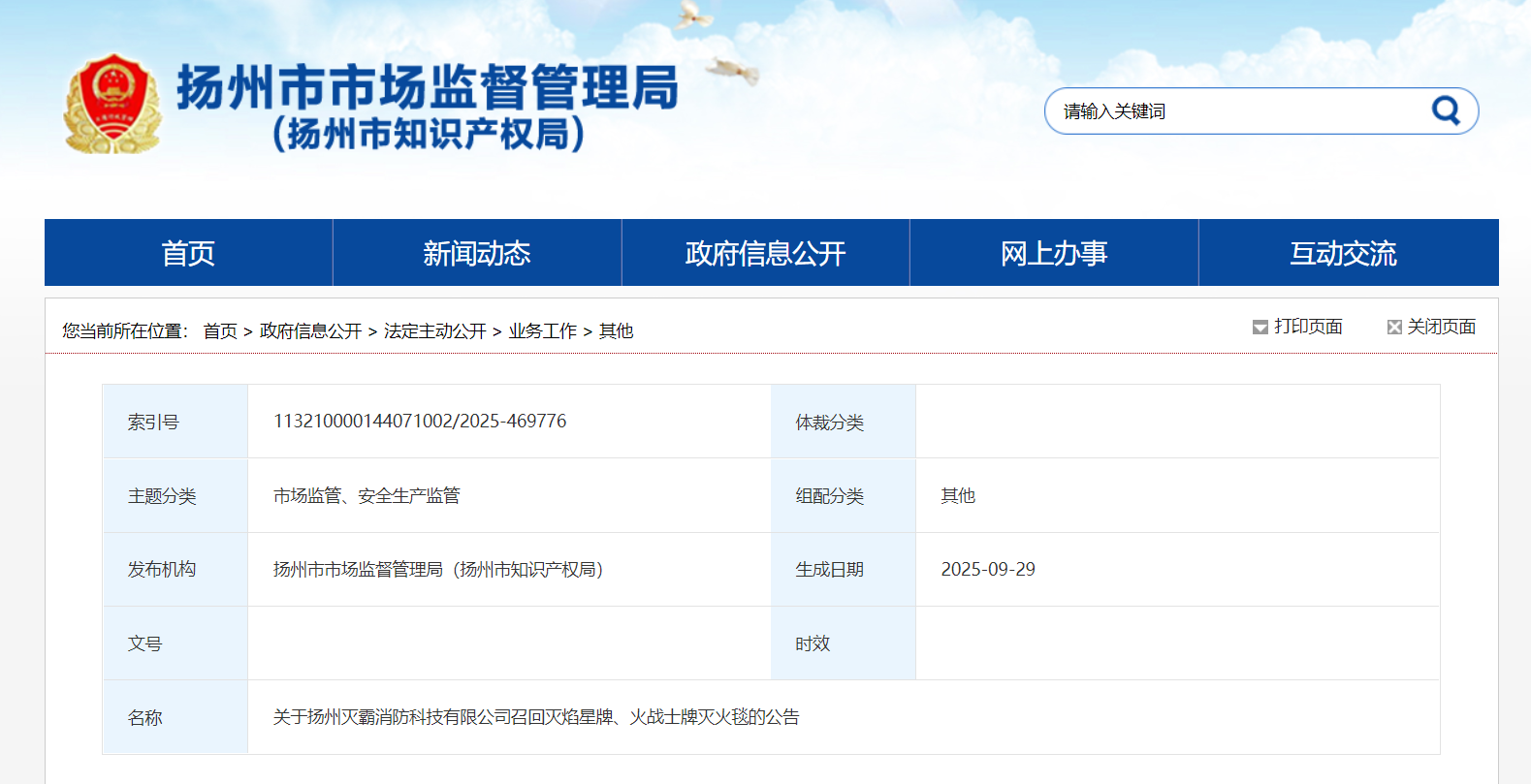Viewport: 1531px width, 784px height.
Task: Click 首页 in the breadcrumb path
Action: point(220,331)
